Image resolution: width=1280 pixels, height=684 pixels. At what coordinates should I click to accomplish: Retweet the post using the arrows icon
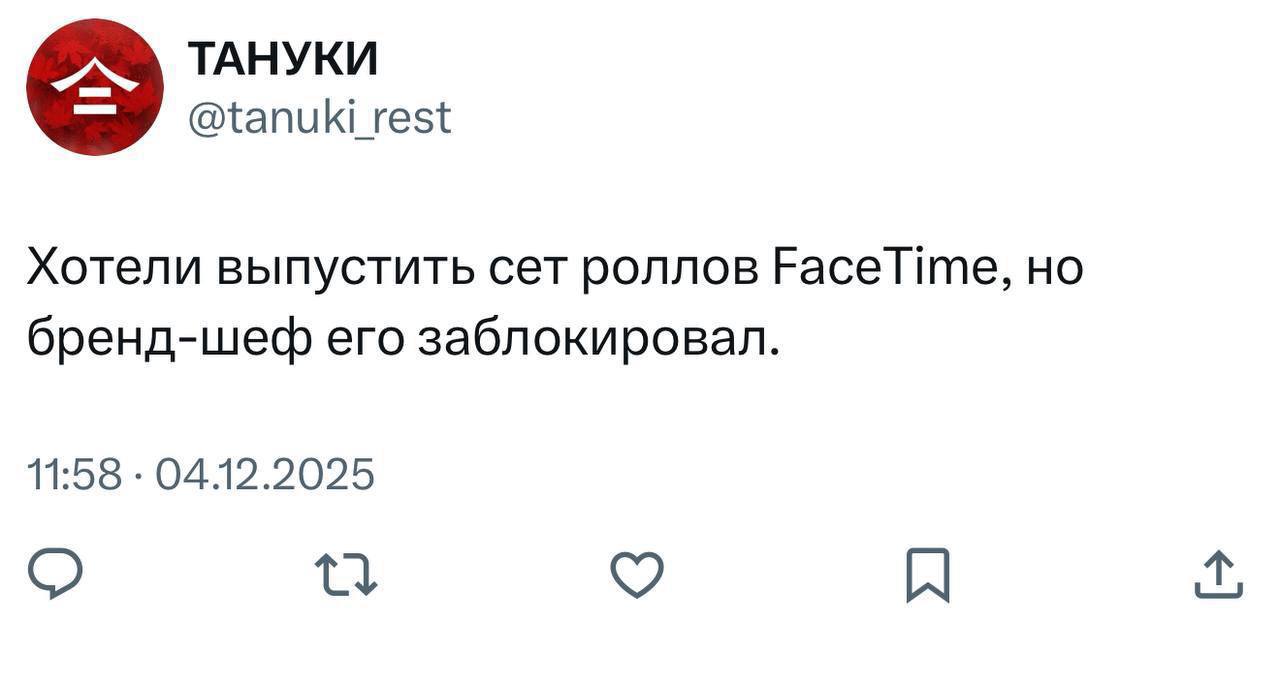[x=346, y=577]
